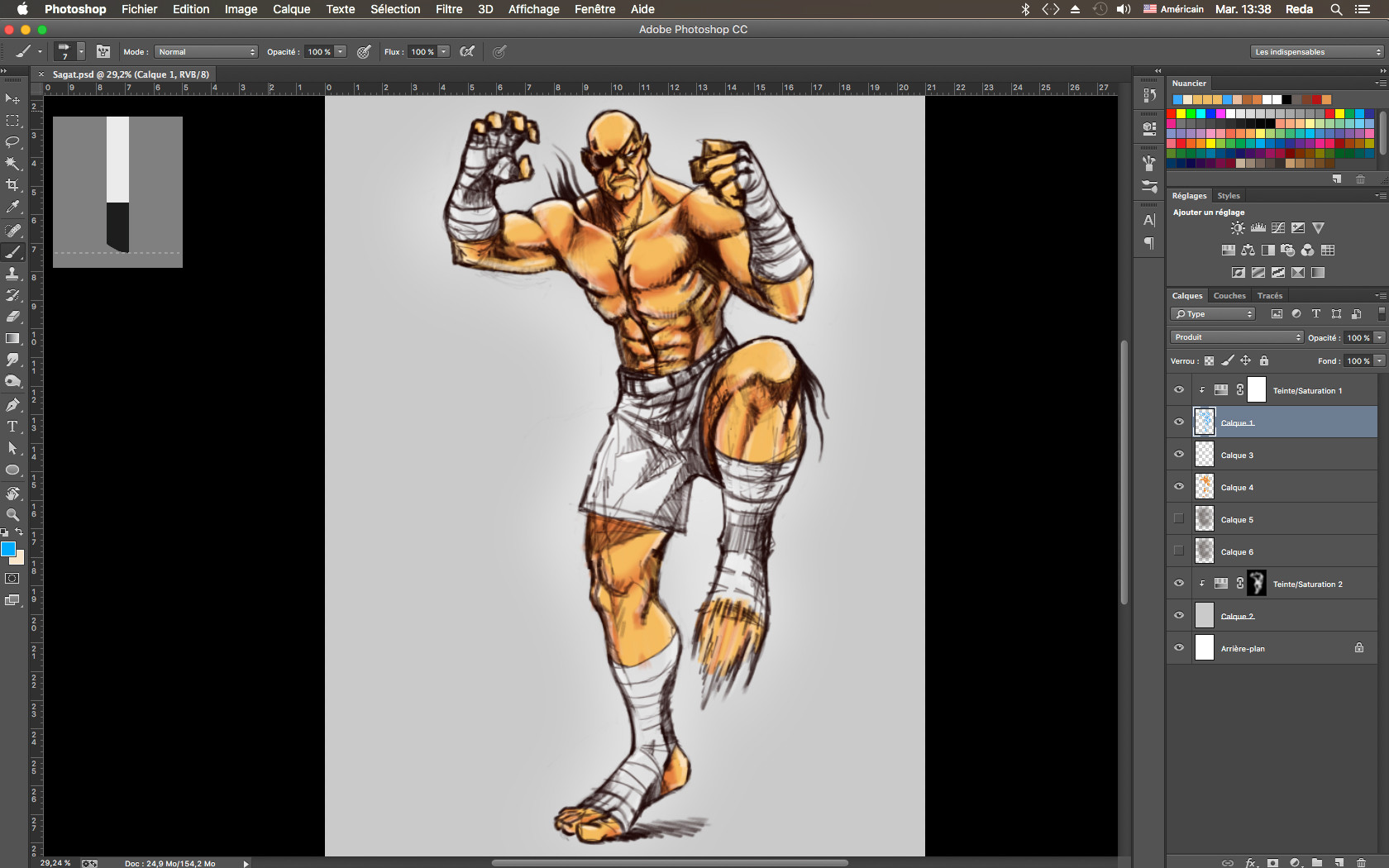Select the Eyedropper tool

[x=12, y=207]
